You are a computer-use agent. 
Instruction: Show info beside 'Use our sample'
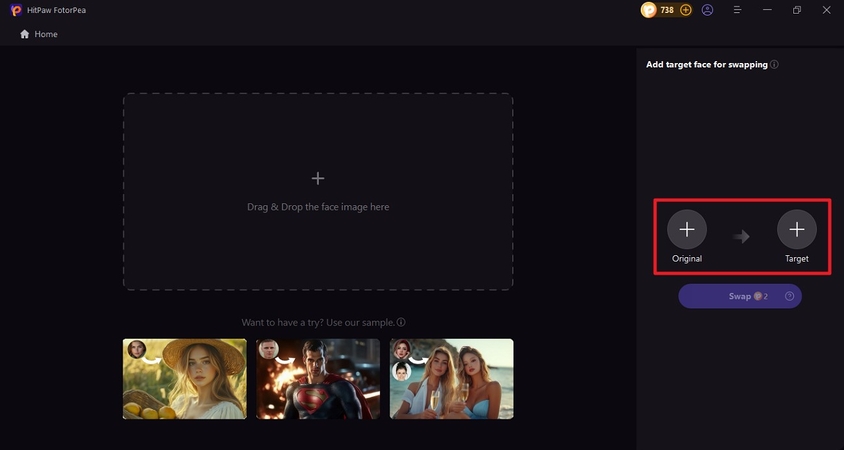point(401,322)
